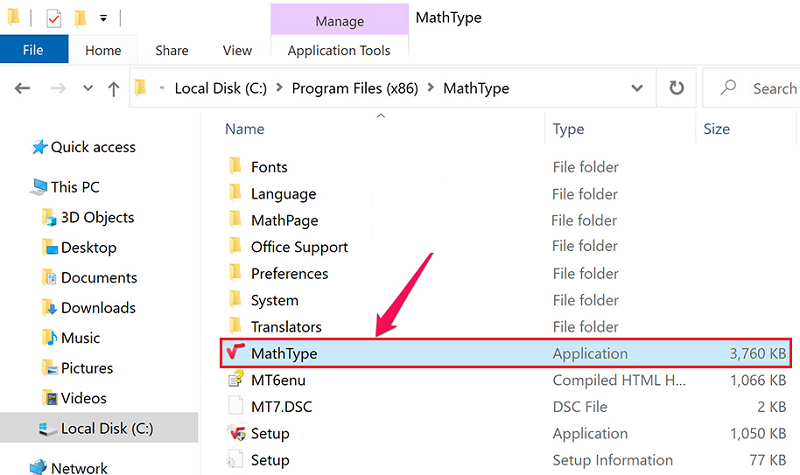The width and height of the screenshot is (800, 475).
Task: Open Music in navigation pane
Action: pos(71,338)
